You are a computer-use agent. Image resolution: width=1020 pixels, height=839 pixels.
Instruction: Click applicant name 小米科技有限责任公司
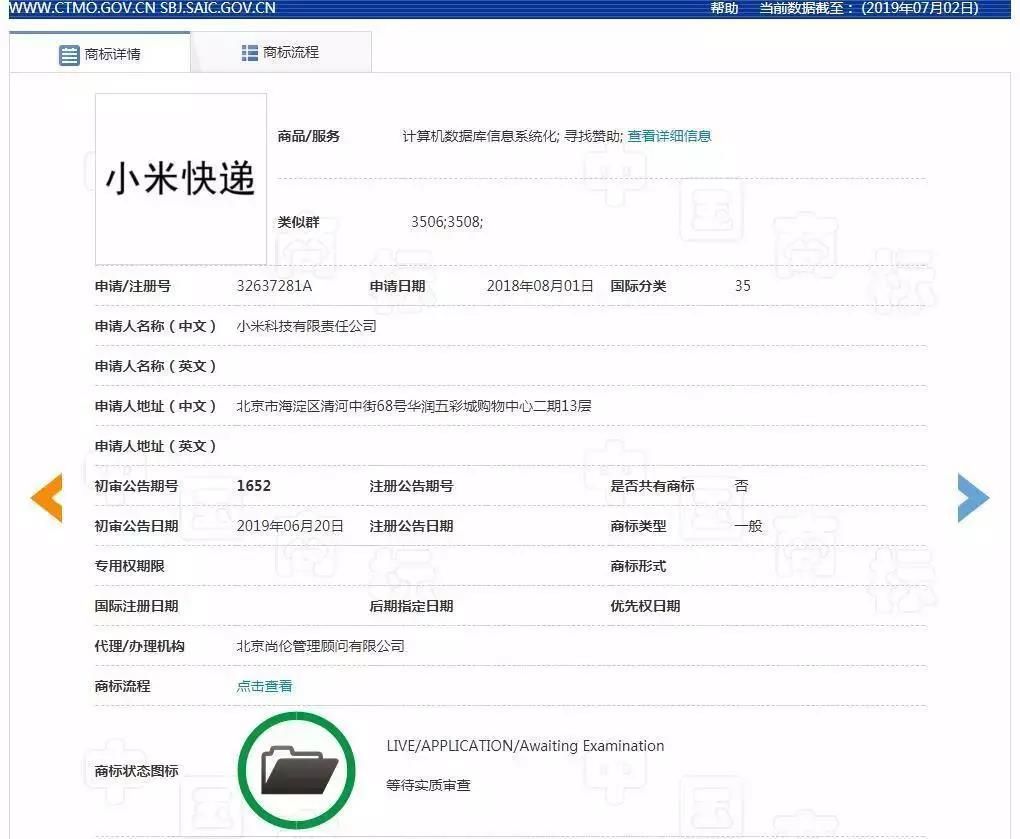tap(306, 326)
